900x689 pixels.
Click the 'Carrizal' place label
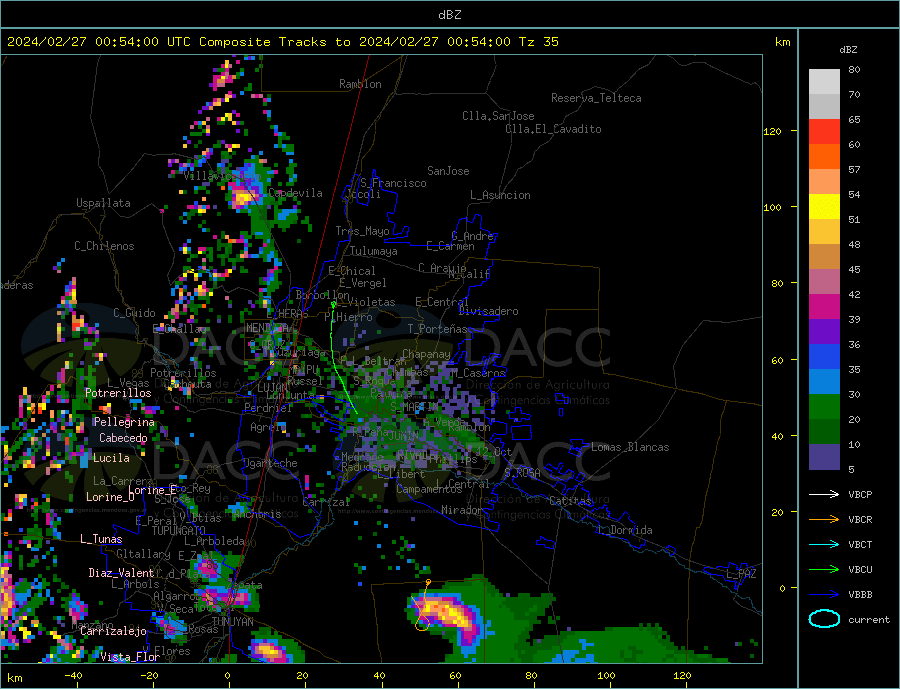tap(326, 503)
